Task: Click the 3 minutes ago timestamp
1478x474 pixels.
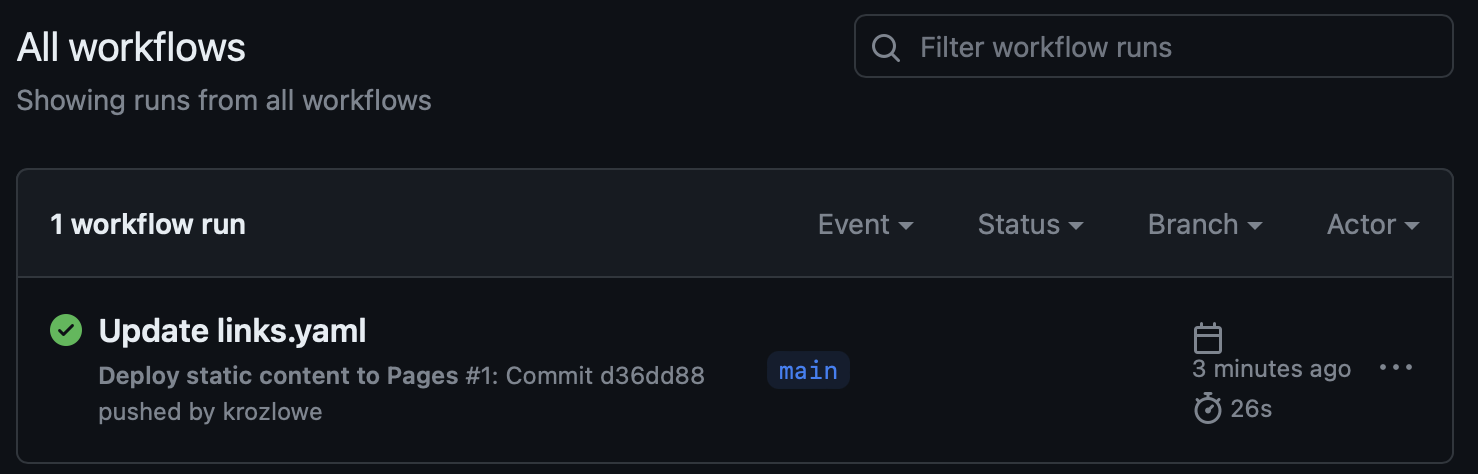Action: point(1271,369)
